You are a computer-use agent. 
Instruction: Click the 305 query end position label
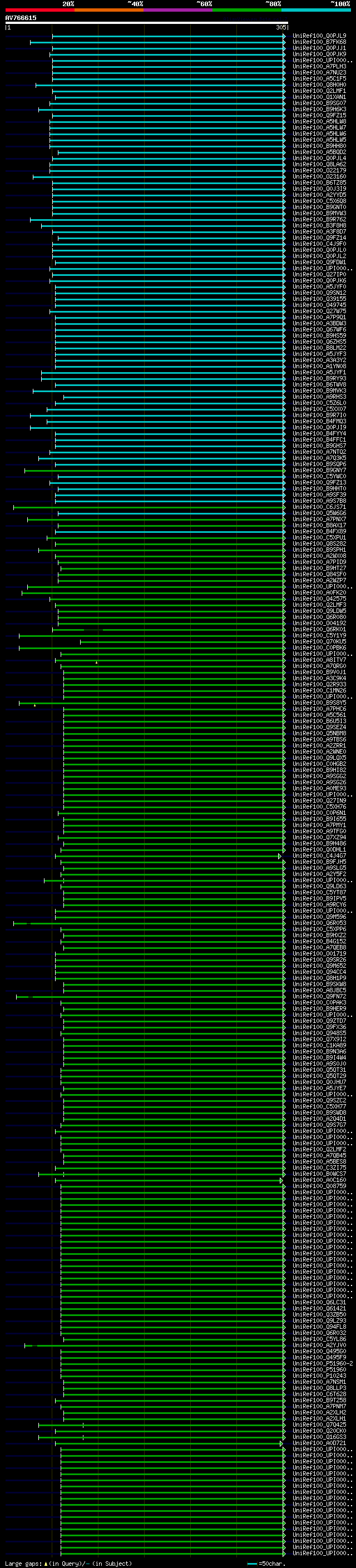[x=281, y=27]
